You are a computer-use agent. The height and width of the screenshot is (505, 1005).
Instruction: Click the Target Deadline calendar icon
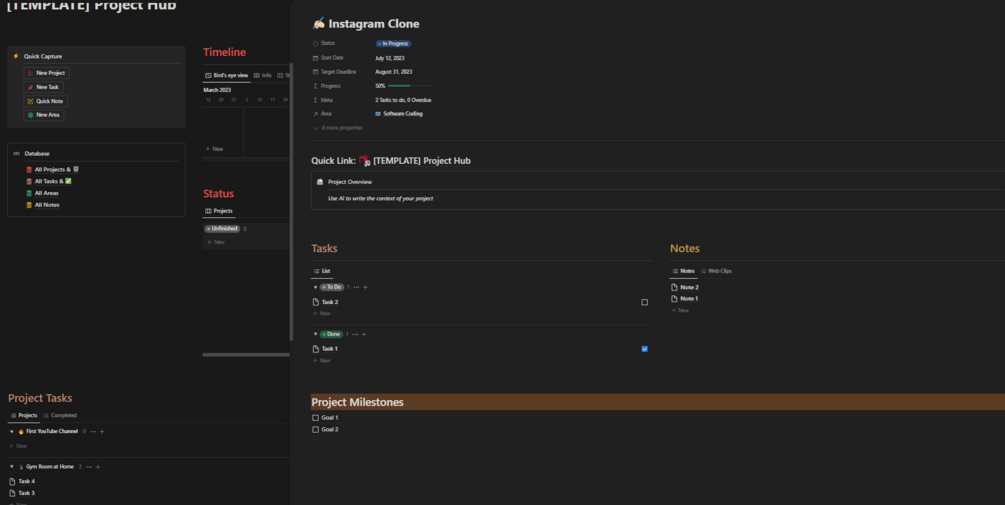coord(315,72)
